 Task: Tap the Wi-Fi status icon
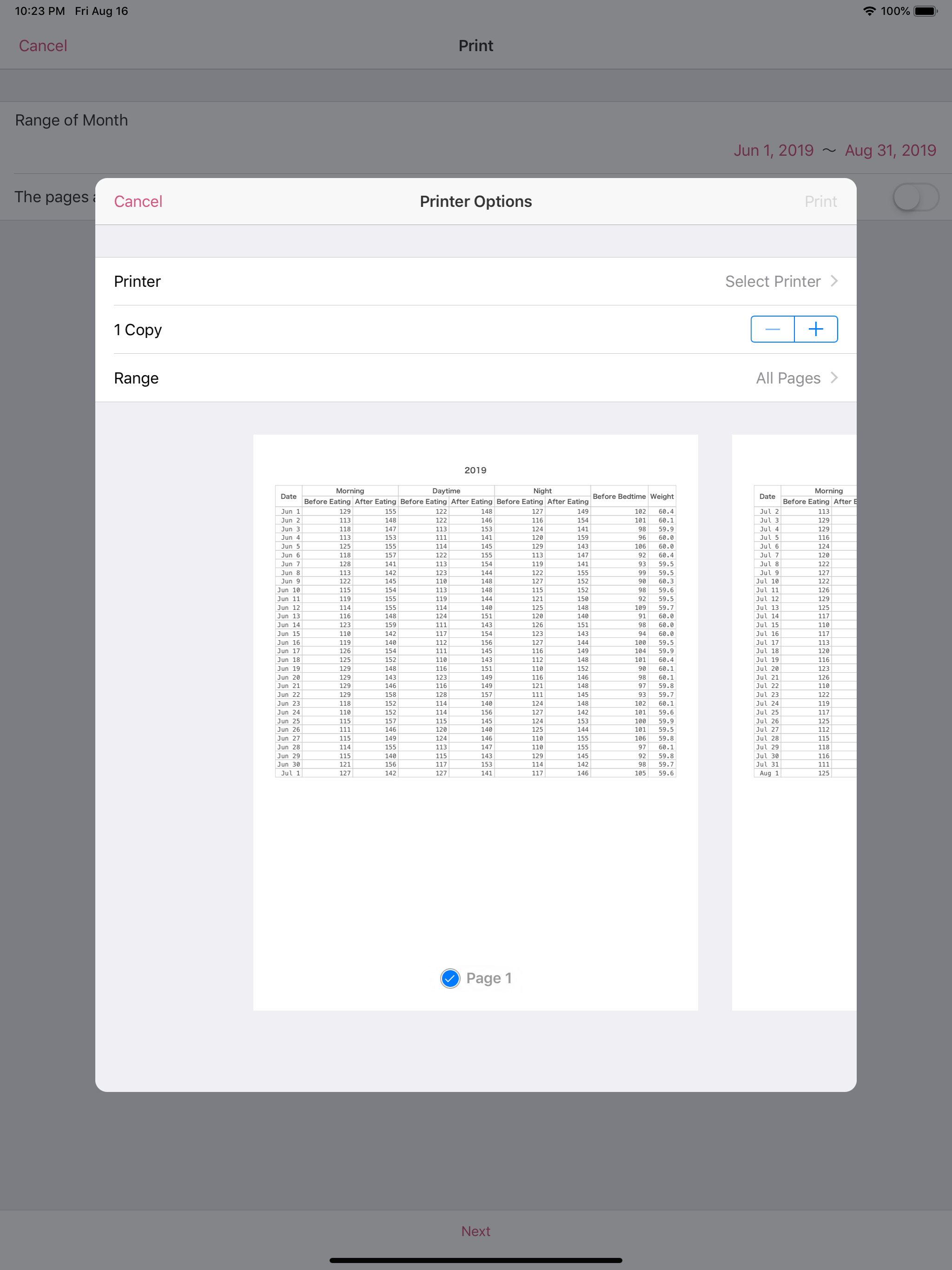pyautogui.click(x=869, y=11)
